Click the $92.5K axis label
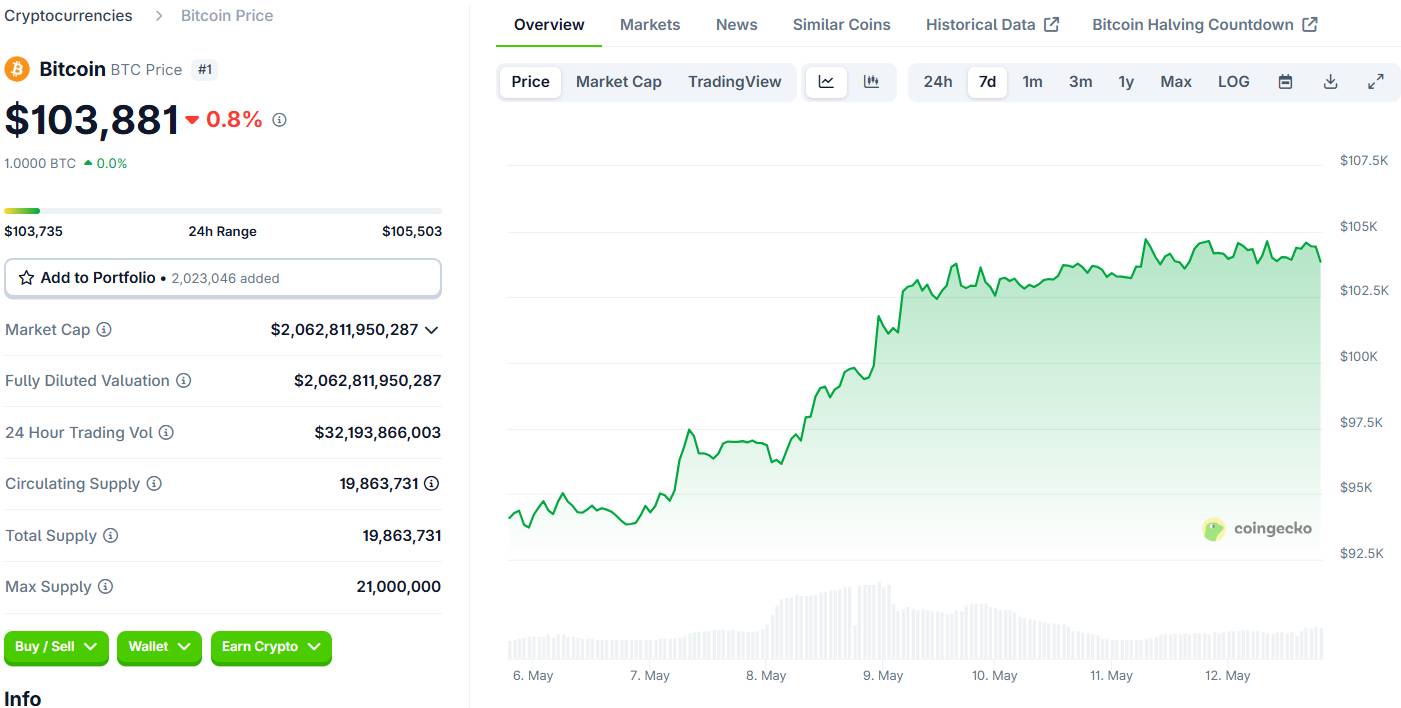Viewport: 1401px width, 708px height. click(1362, 554)
